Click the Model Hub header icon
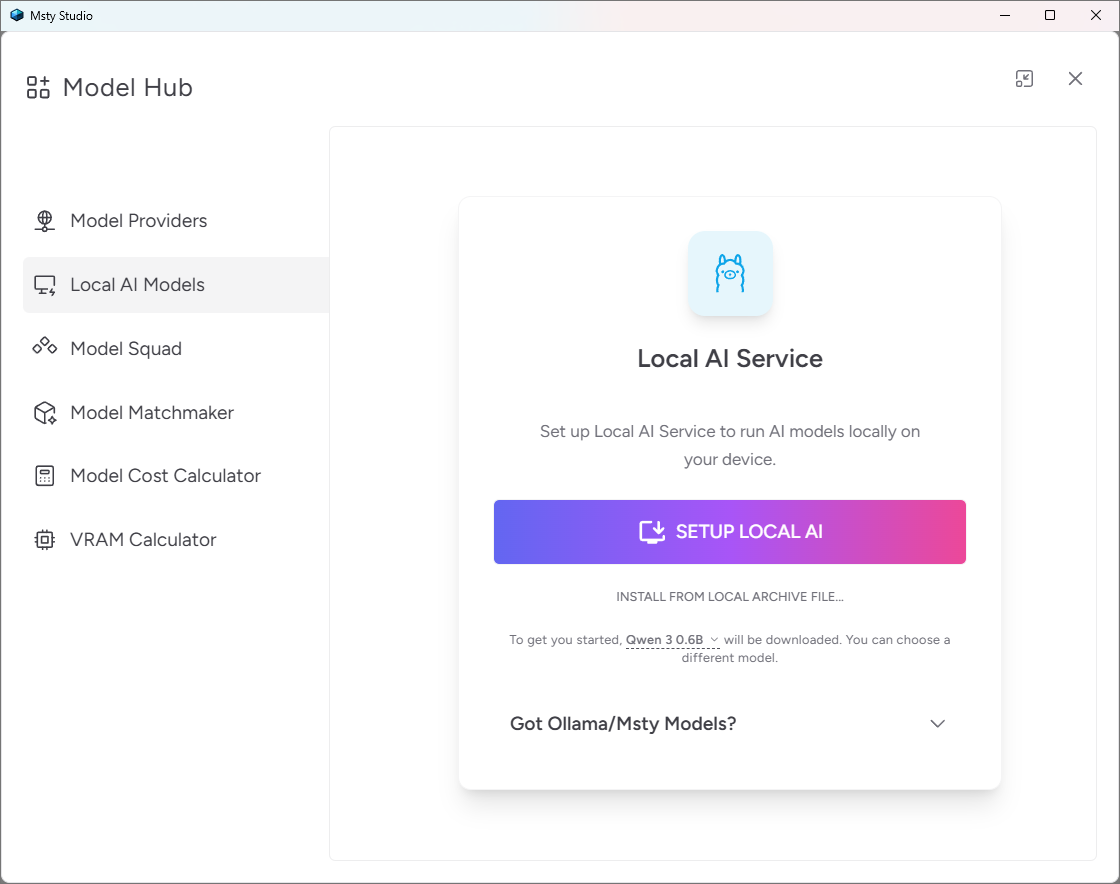This screenshot has height=884, width=1120. [x=37, y=87]
